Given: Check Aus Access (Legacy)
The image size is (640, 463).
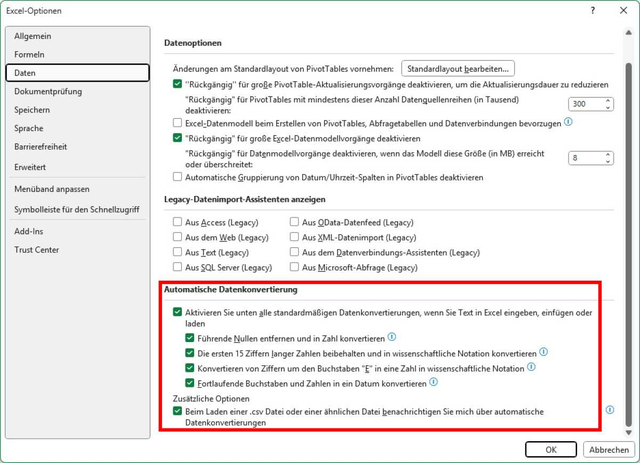Looking at the screenshot, I should (x=177, y=222).
